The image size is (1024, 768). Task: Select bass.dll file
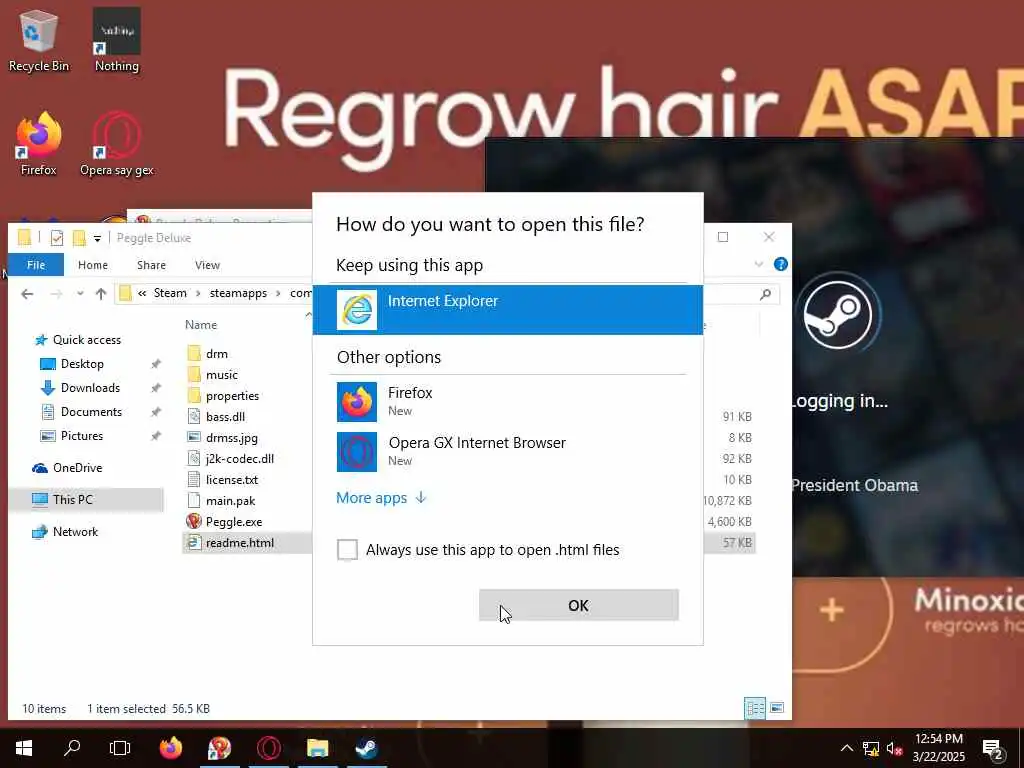[225, 417]
